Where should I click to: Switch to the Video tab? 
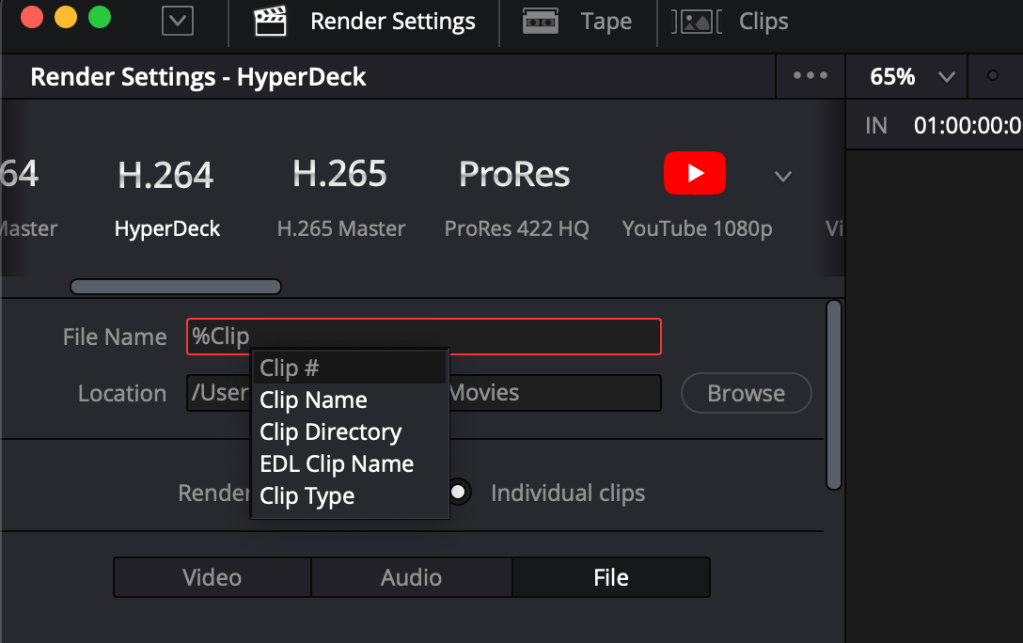point(212,577)
